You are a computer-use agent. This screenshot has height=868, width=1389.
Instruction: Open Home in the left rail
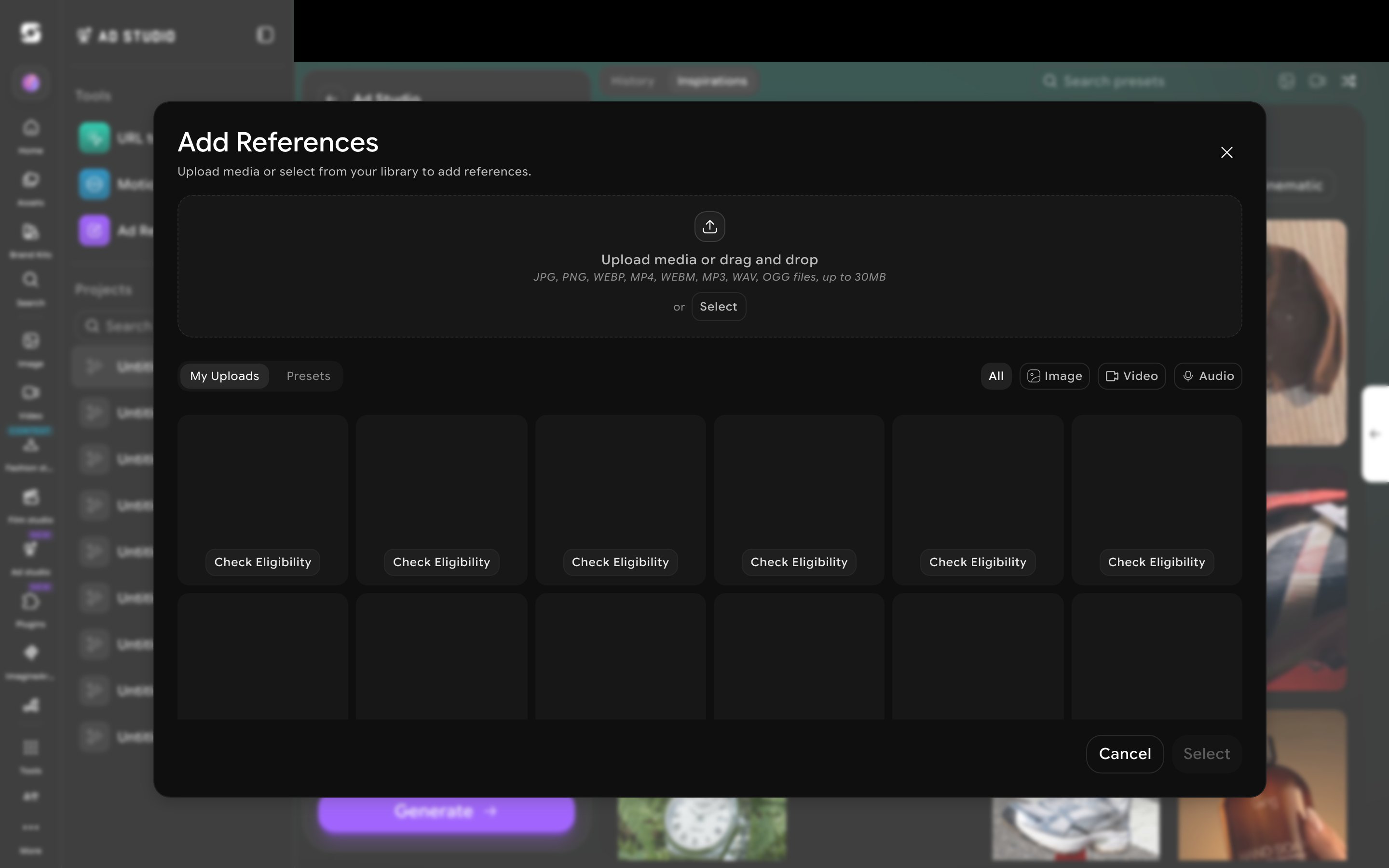[31, 136]
